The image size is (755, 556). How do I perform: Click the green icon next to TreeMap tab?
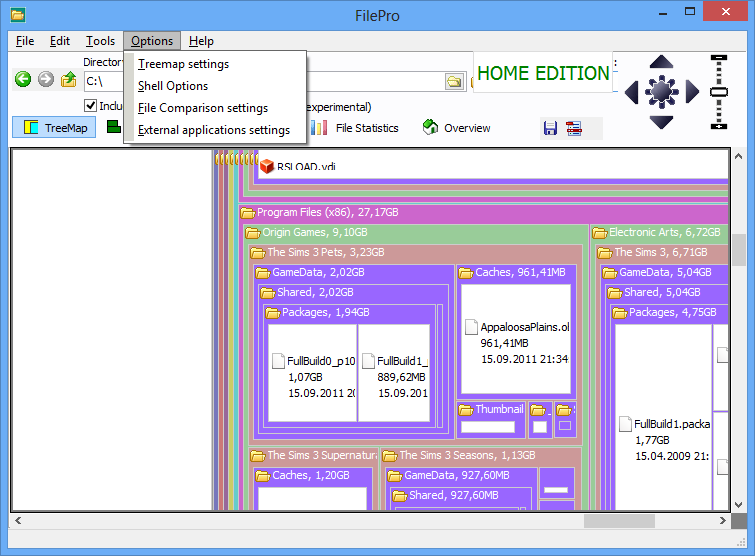click(x=114, y=127)
